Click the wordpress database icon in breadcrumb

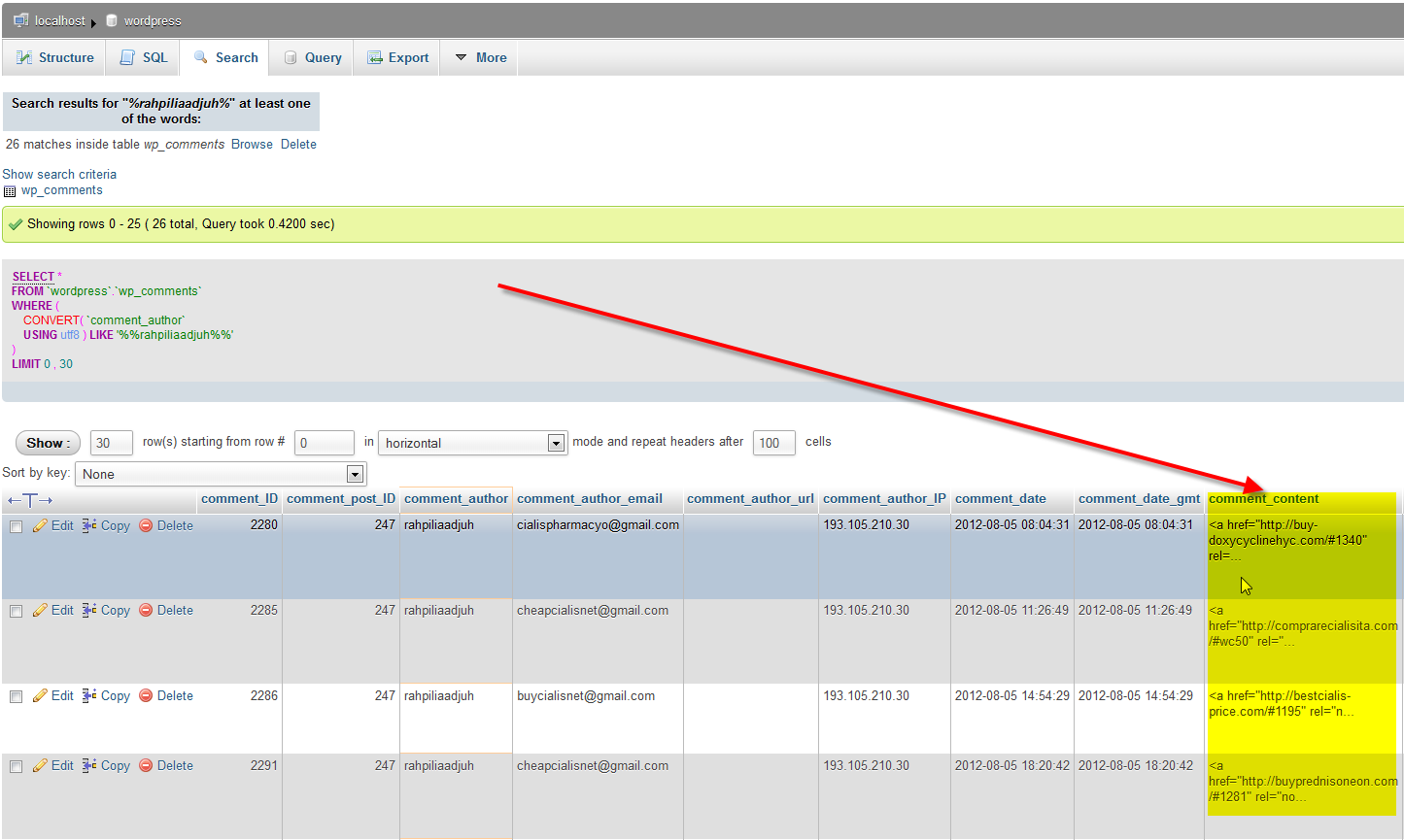pyautogui.click(x=112, y=20)
